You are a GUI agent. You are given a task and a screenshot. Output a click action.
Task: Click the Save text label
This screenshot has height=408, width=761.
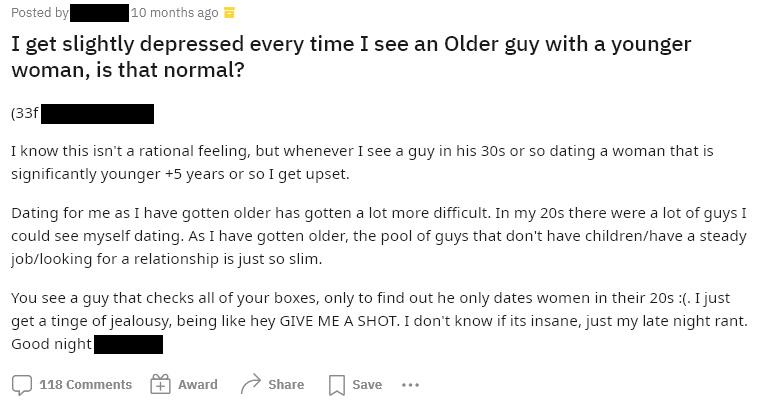(x=367, y=384)
